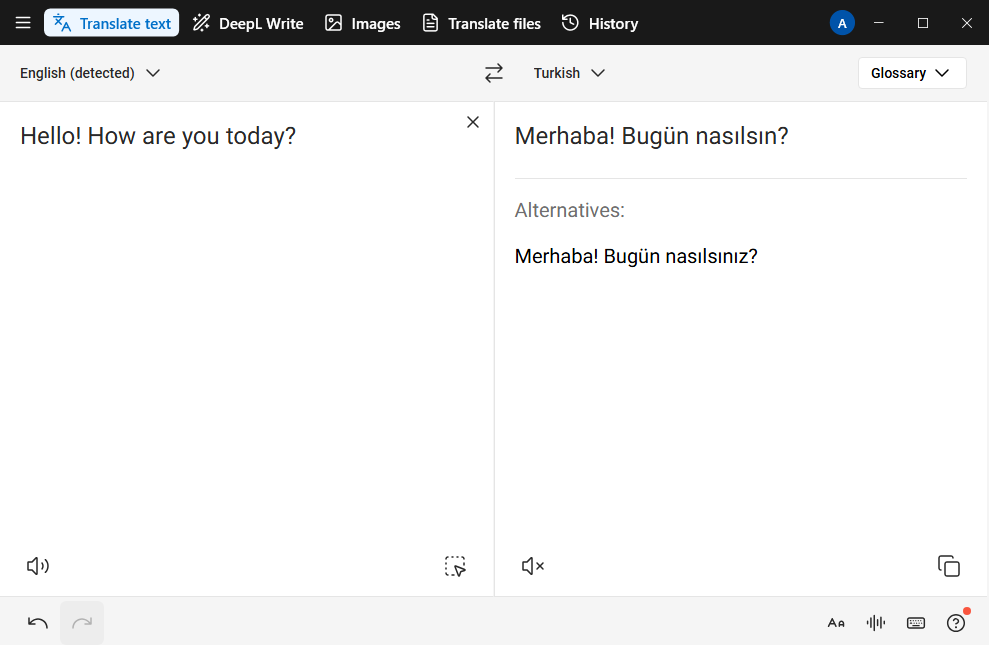Listen to the English source text

pyautogui.click(x=37, y=566)
